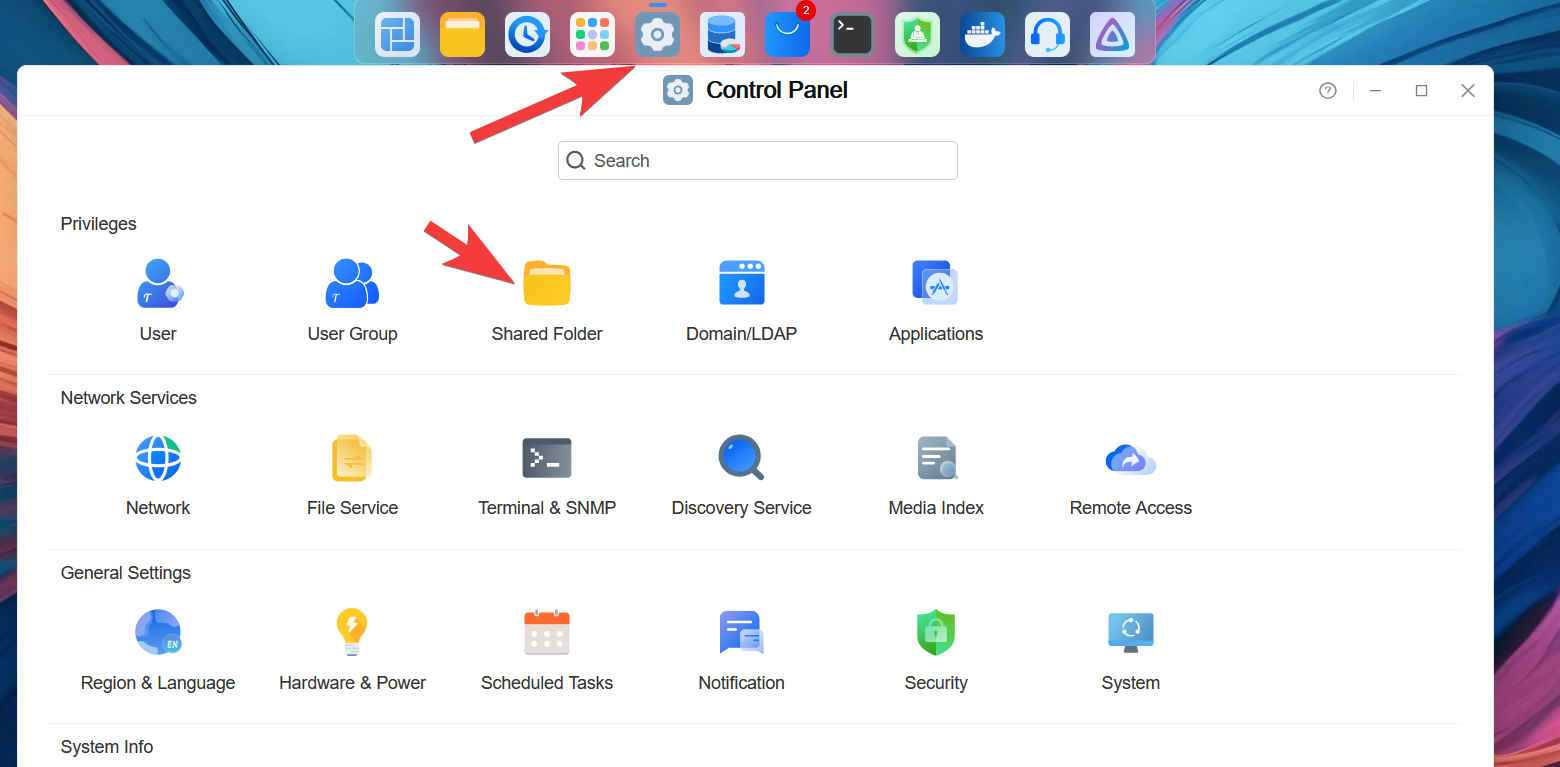Open the Shared Folder settings
Image resolution: width=1560 pixels, height=767 pixels.
[547, 284]
